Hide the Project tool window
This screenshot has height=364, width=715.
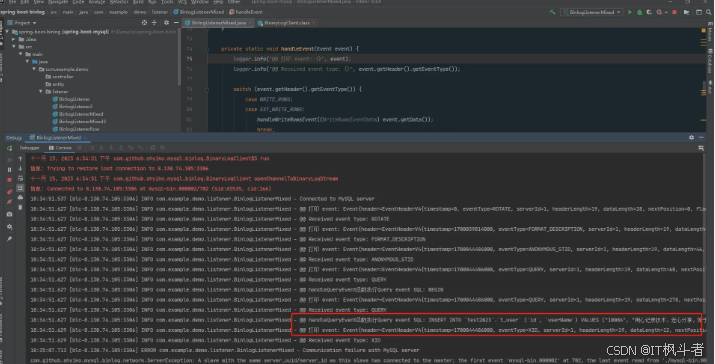click(x=176, y=22)
